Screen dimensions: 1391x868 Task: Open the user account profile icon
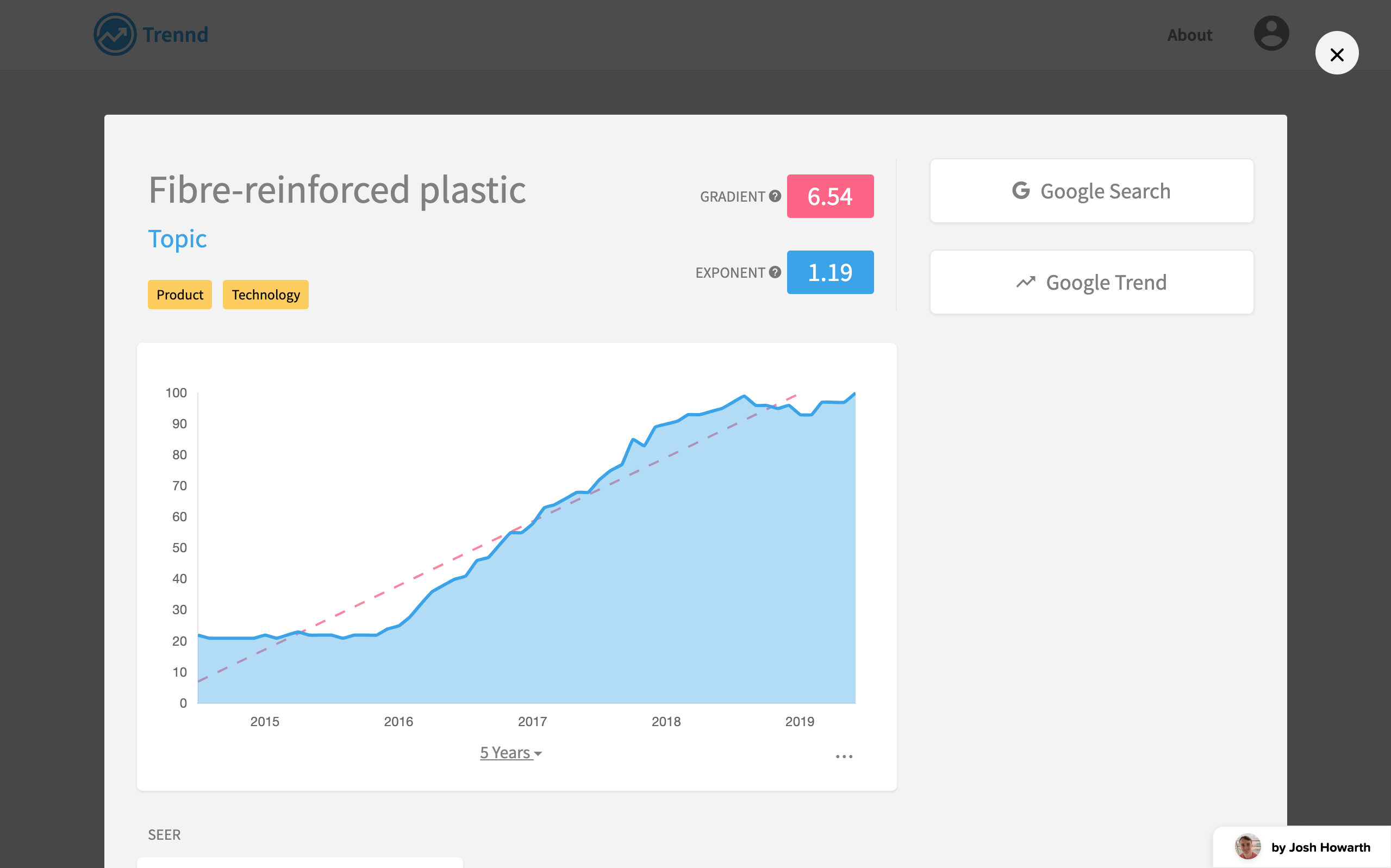[x=1271, y=33]
